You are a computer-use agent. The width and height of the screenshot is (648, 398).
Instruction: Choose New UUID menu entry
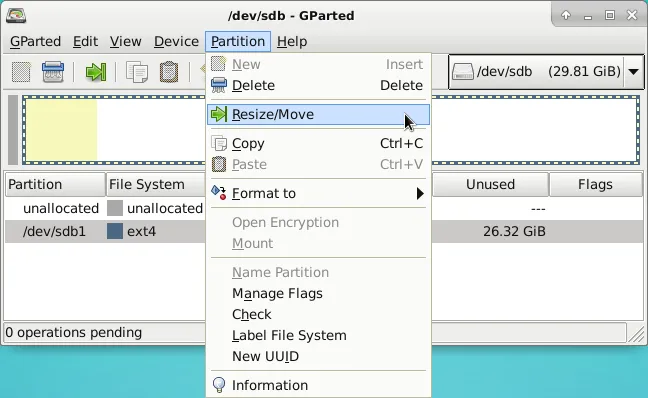point(318,356)
